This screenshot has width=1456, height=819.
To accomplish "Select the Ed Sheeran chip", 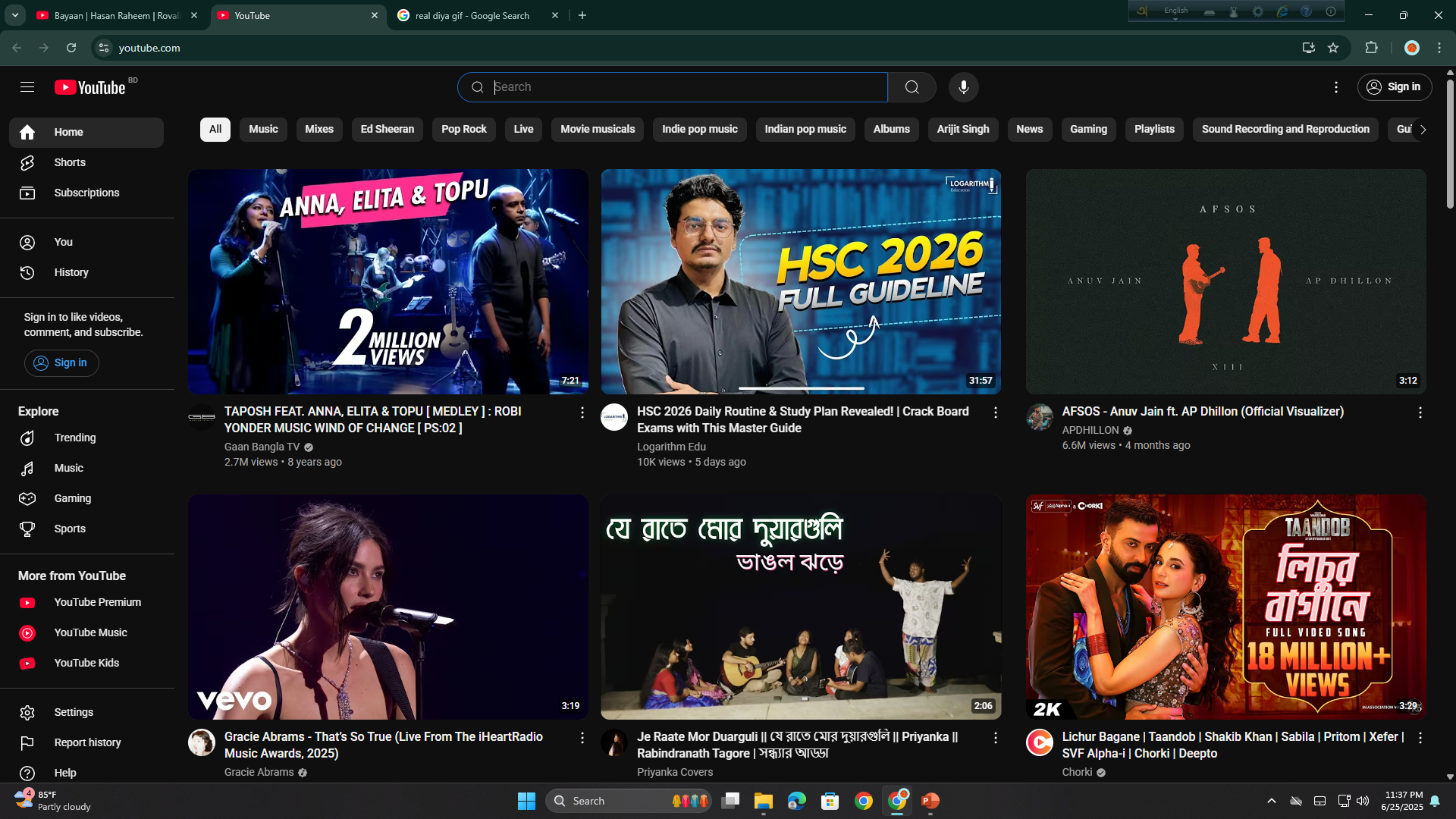I will [388, 130].
